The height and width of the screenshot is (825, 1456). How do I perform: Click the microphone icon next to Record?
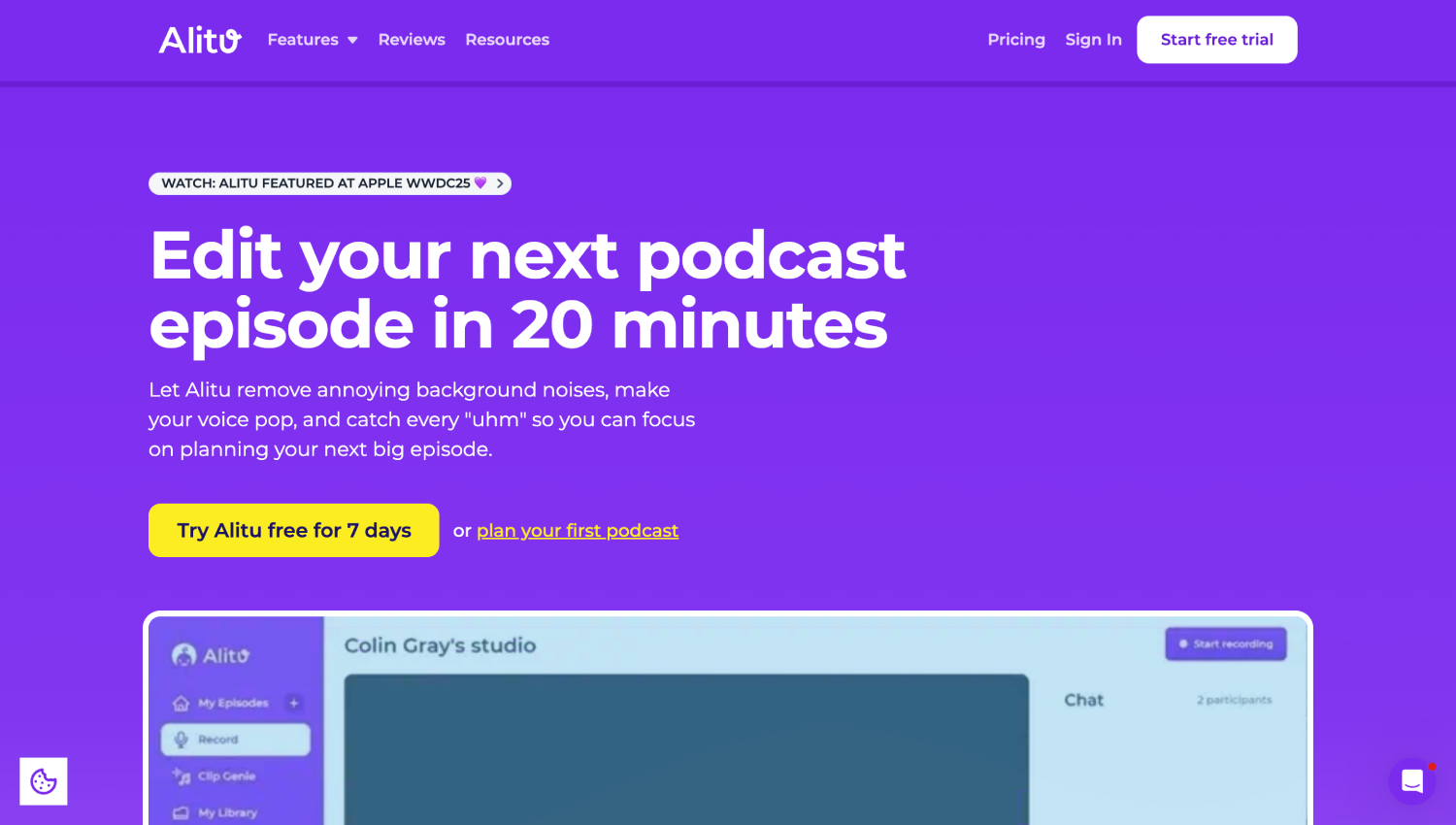181,740
